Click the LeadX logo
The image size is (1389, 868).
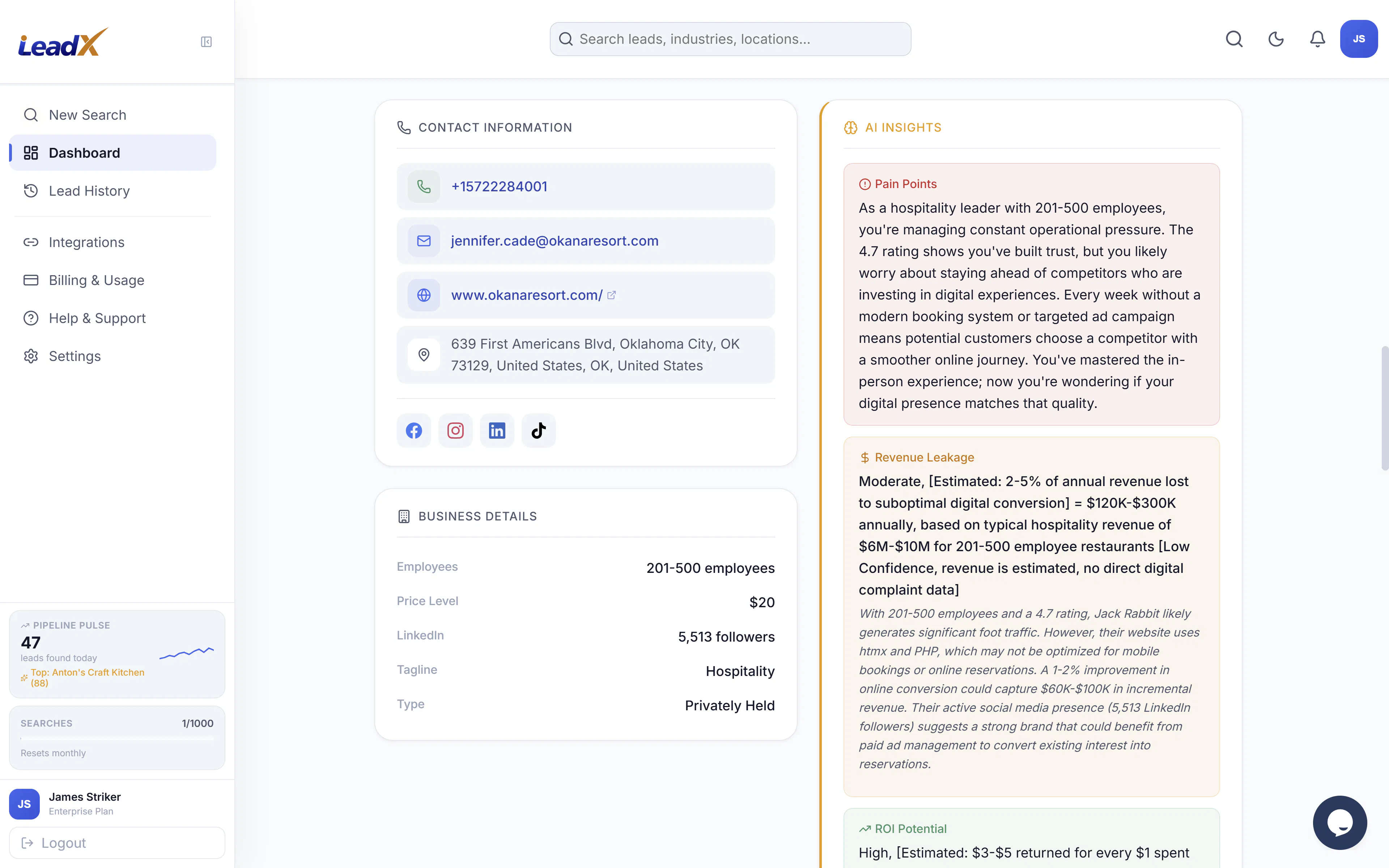pos(63,42)
